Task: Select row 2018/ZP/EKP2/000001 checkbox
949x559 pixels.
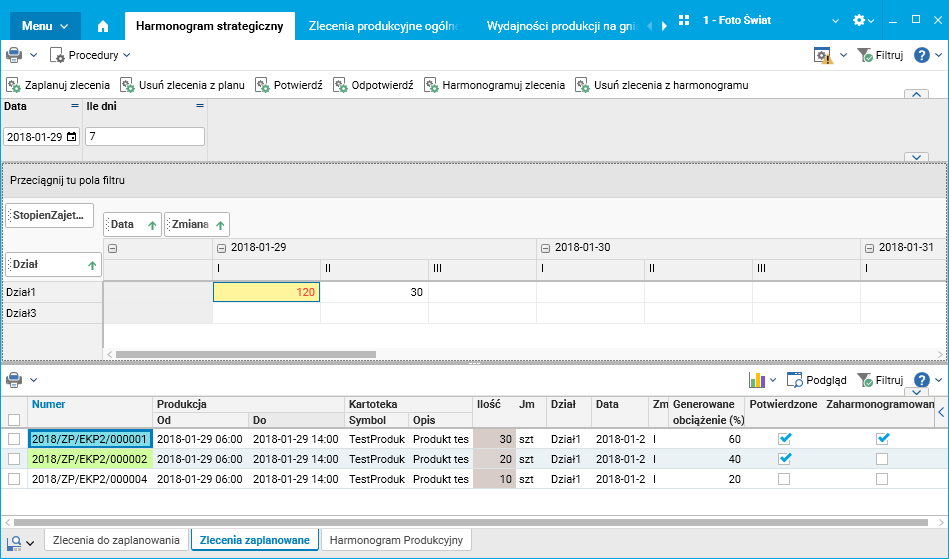Action: click(x=14, y=439)
